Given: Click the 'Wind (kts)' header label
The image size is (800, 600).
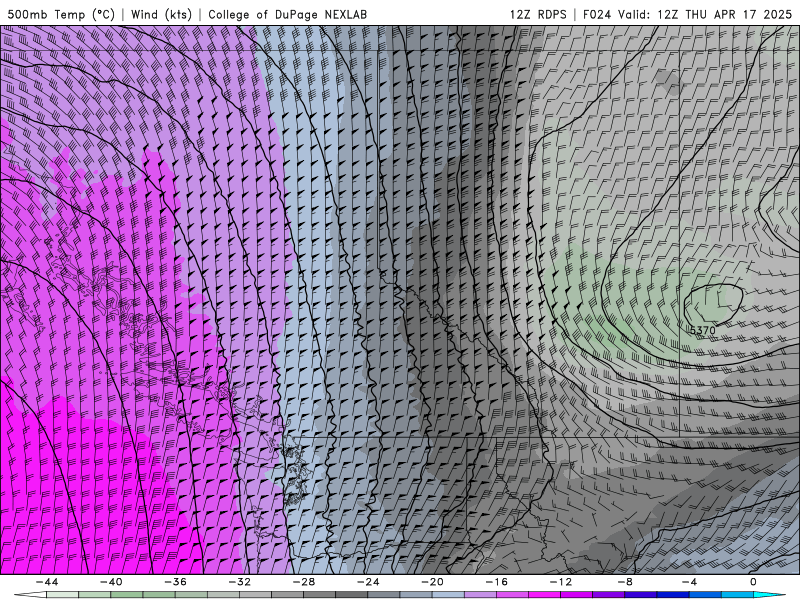Looking at the screenshot, I should click(161, 14).
